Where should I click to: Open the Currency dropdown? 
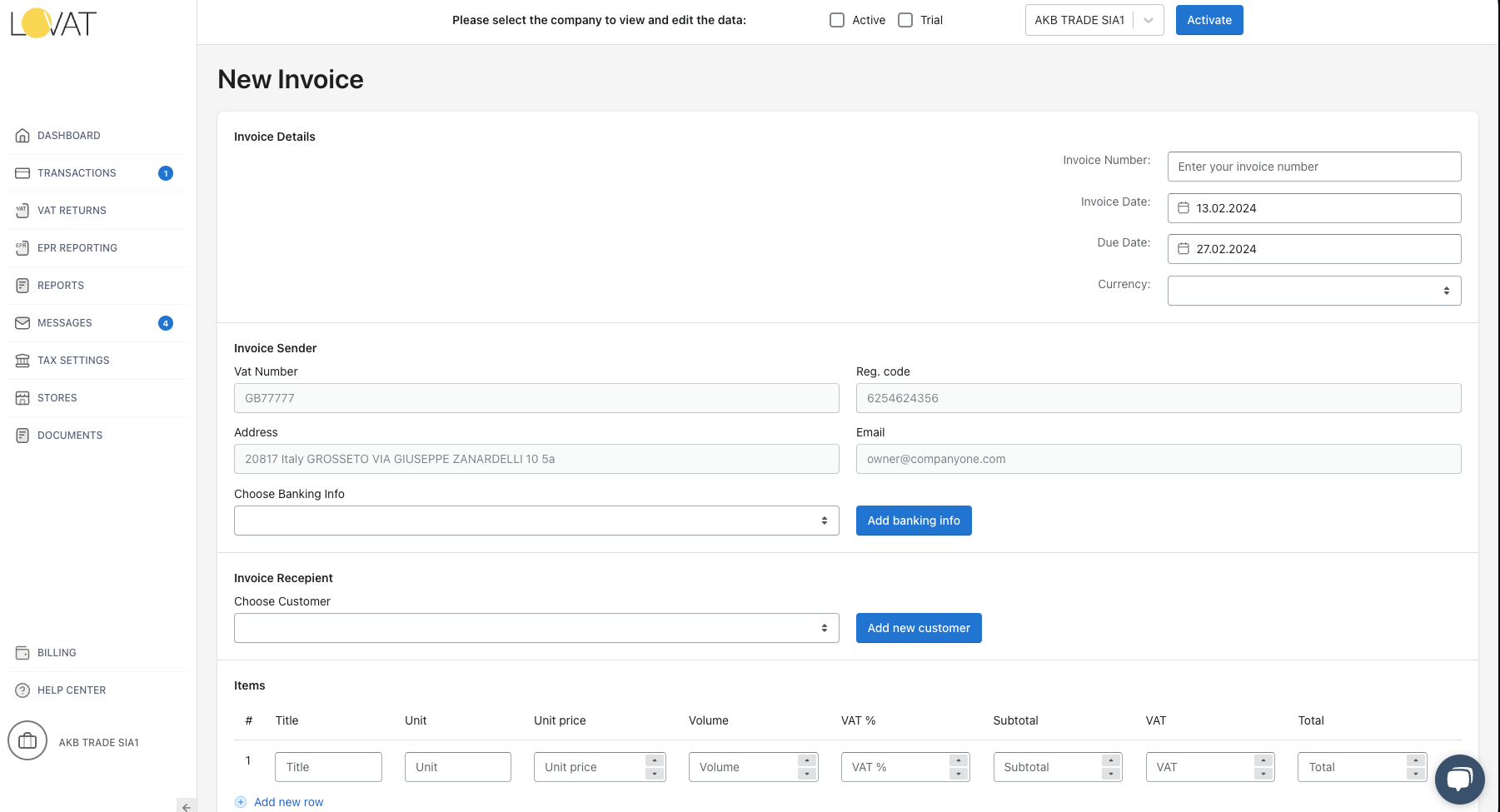[1314, 291]
